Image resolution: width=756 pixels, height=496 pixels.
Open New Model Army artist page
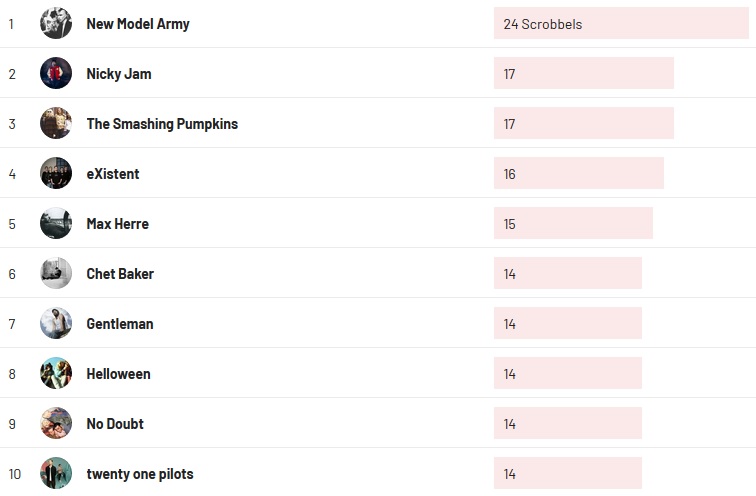click(x=138, y=24)
